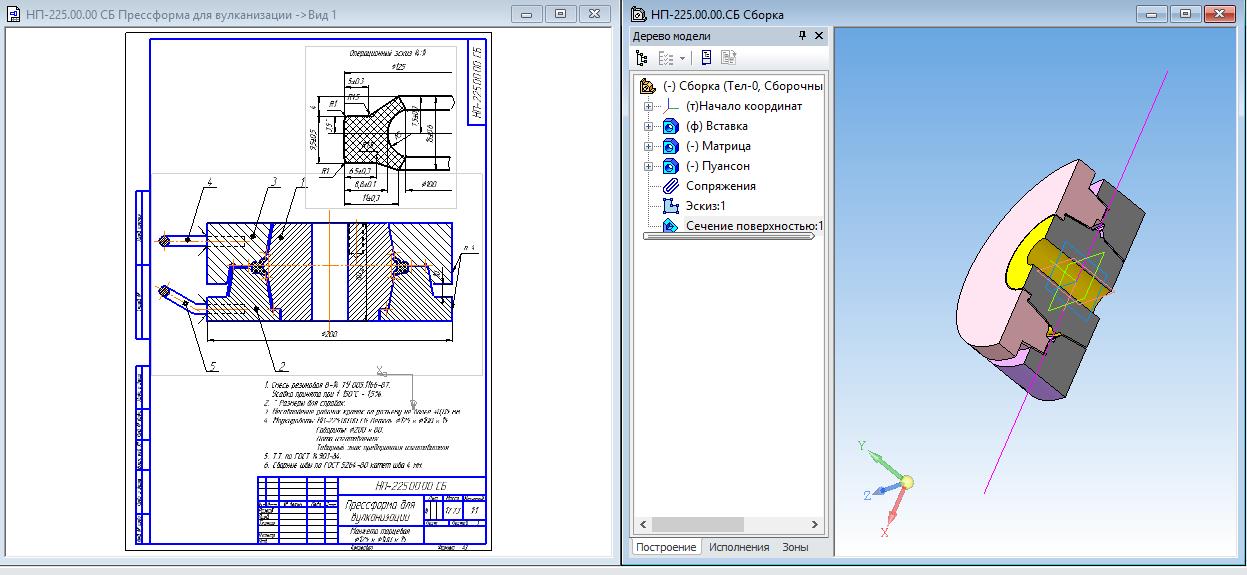The height and width of the screenshot is (575, 1247).
Task: Click the model tree structure display icon
Action: [x=642, y=58]
